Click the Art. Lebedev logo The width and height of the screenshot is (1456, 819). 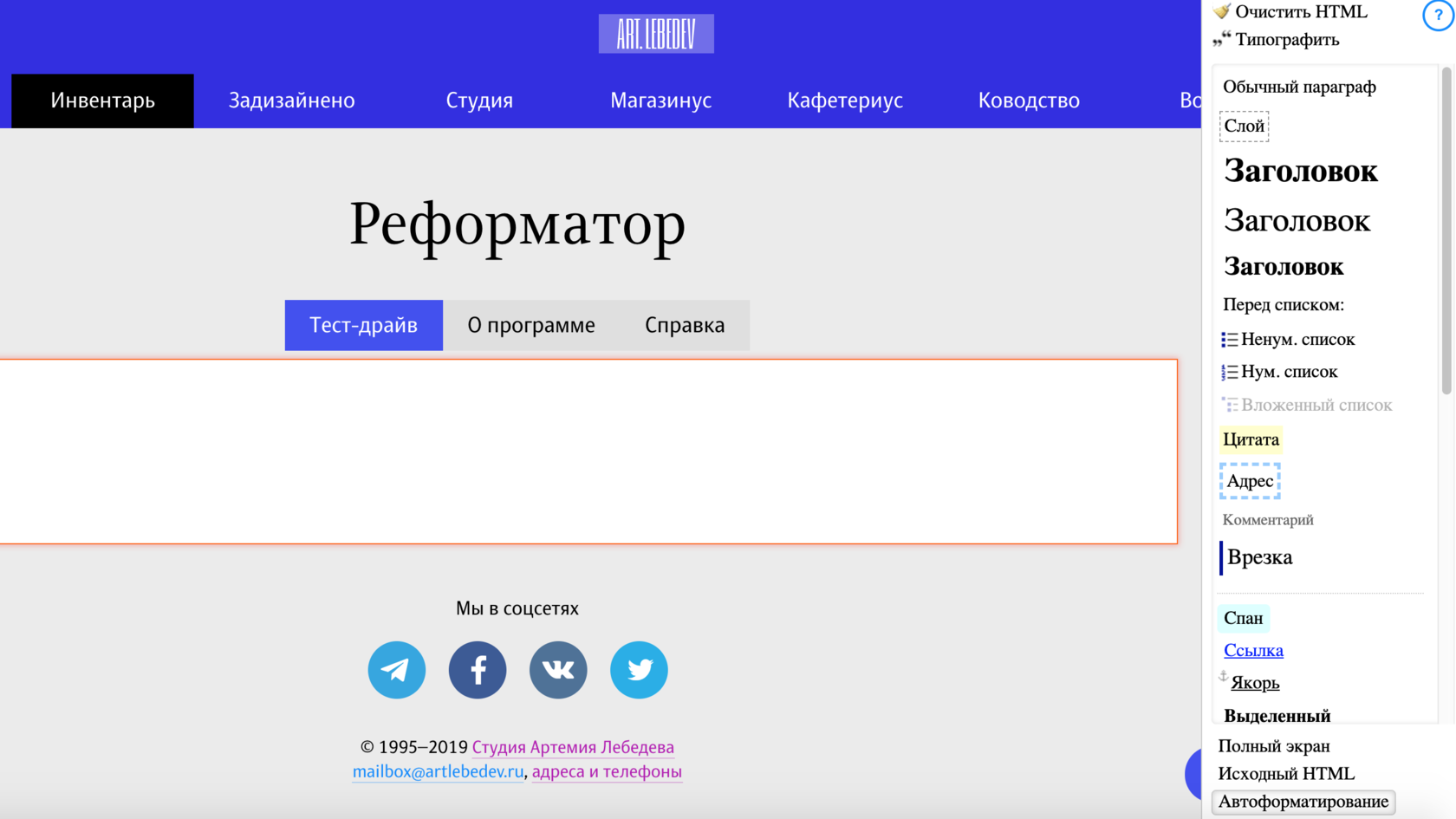[656, 34]
